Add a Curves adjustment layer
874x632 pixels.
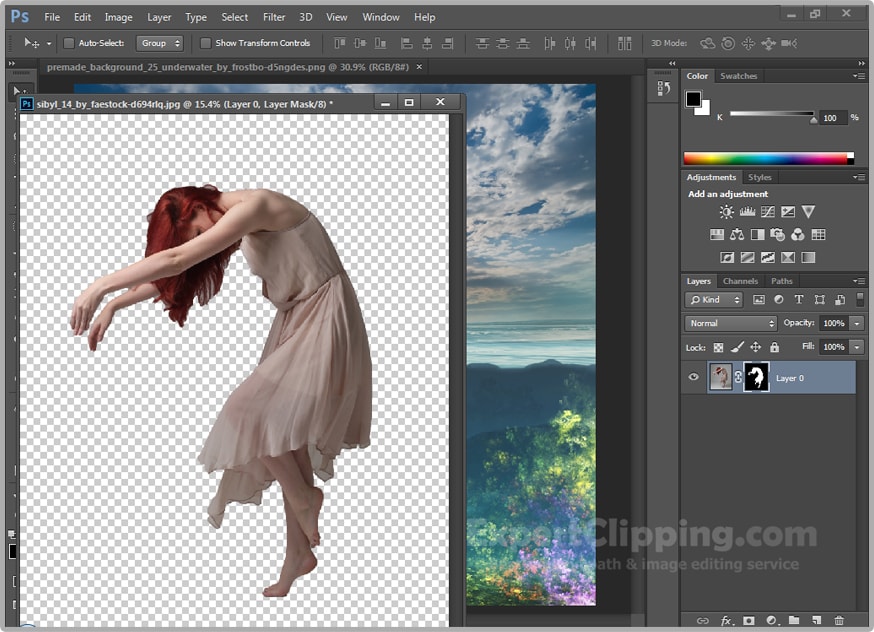coord(767,212)
